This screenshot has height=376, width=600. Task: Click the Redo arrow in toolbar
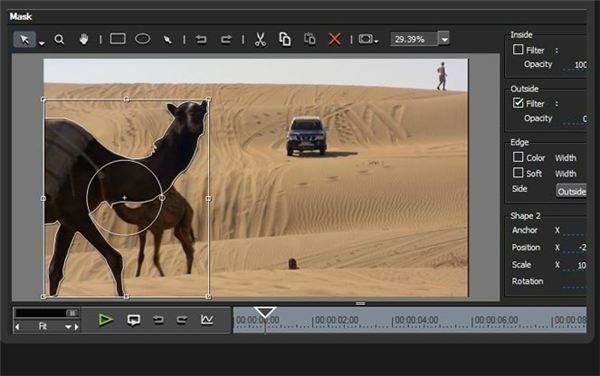point(226,39)
